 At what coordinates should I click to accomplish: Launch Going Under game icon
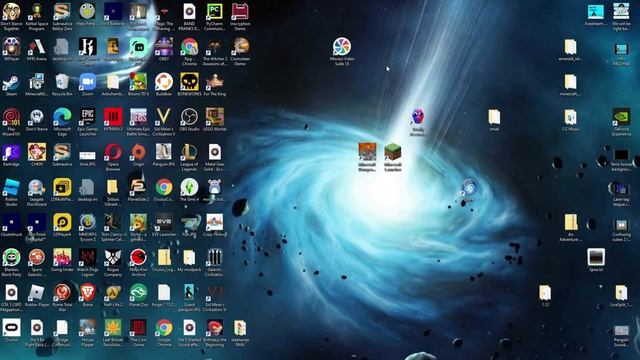tap(62, 258)
